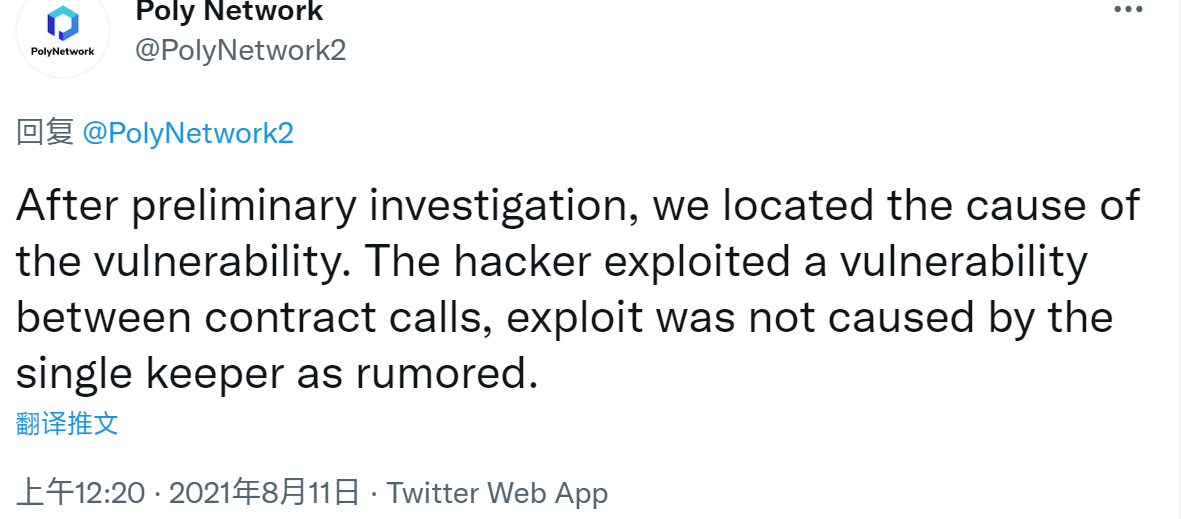Click the 2021年8月11日 date
The height and width of the screenshot is (519, 1181).
pyautogui.click(x=264, y=493)
